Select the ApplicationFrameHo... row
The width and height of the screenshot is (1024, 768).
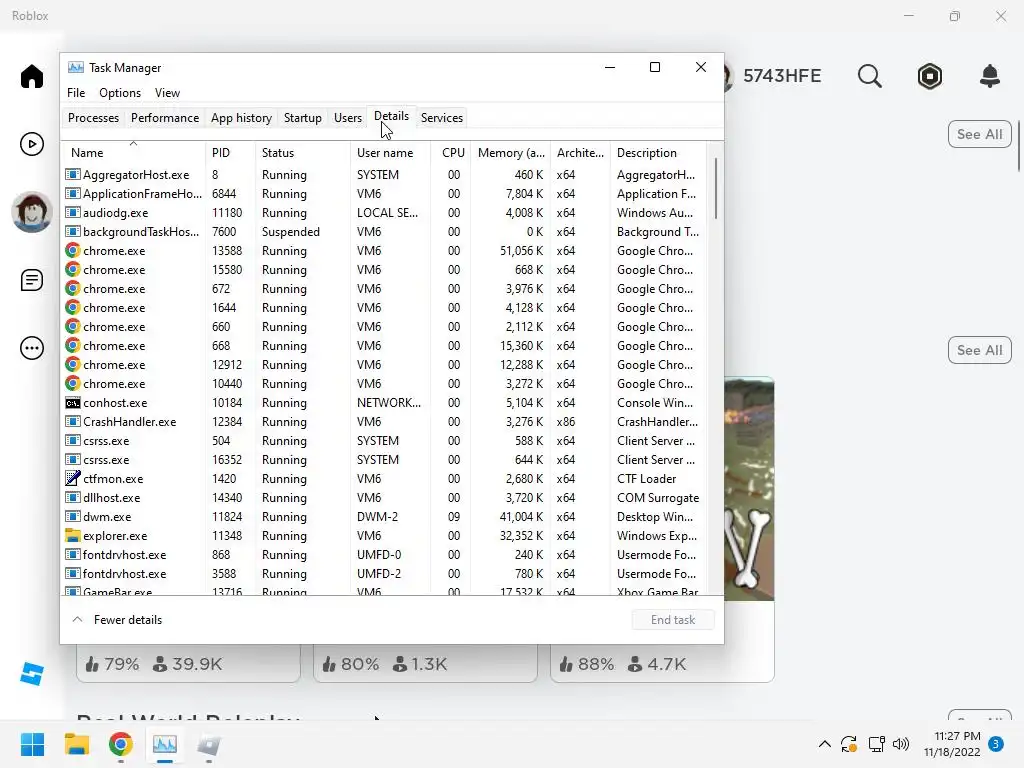tap(385, 194)
